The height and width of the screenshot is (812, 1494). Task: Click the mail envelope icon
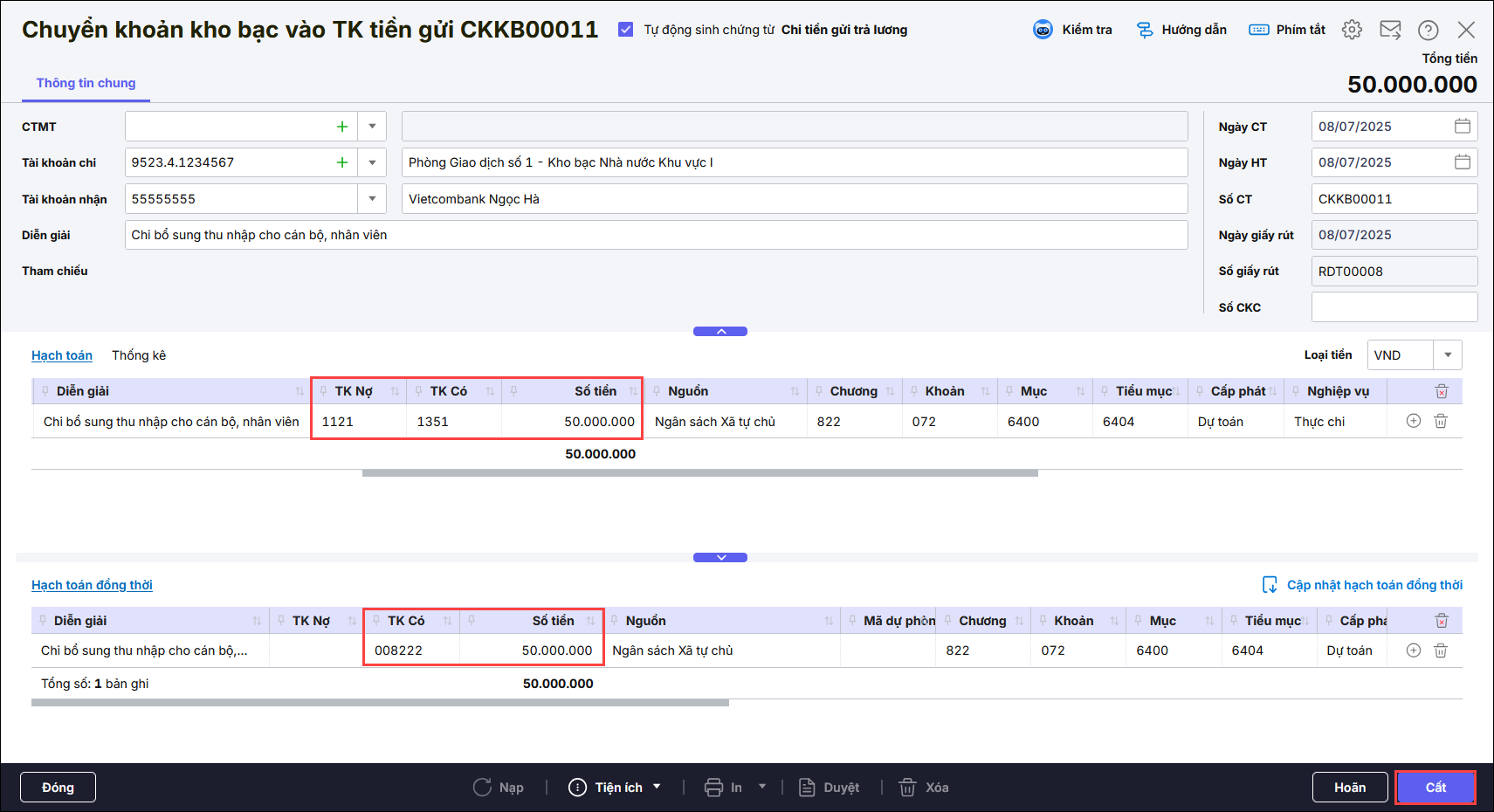1390,30
